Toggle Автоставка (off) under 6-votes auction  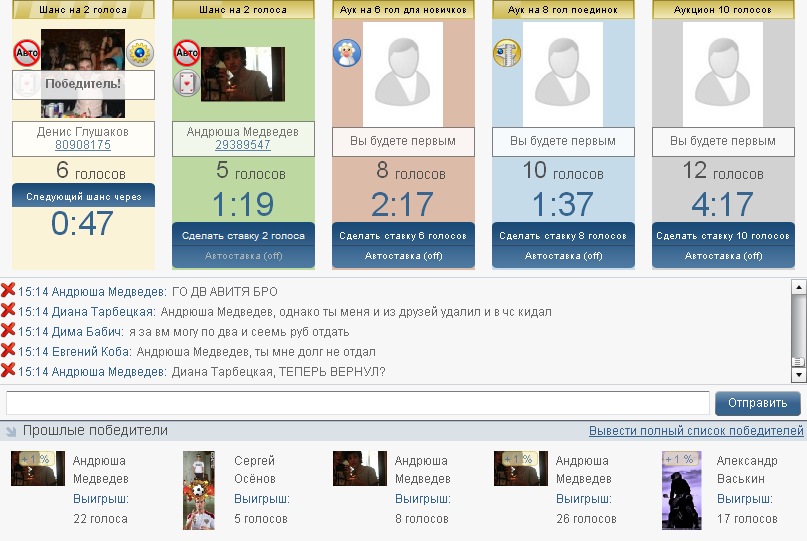tap(404, 256)
